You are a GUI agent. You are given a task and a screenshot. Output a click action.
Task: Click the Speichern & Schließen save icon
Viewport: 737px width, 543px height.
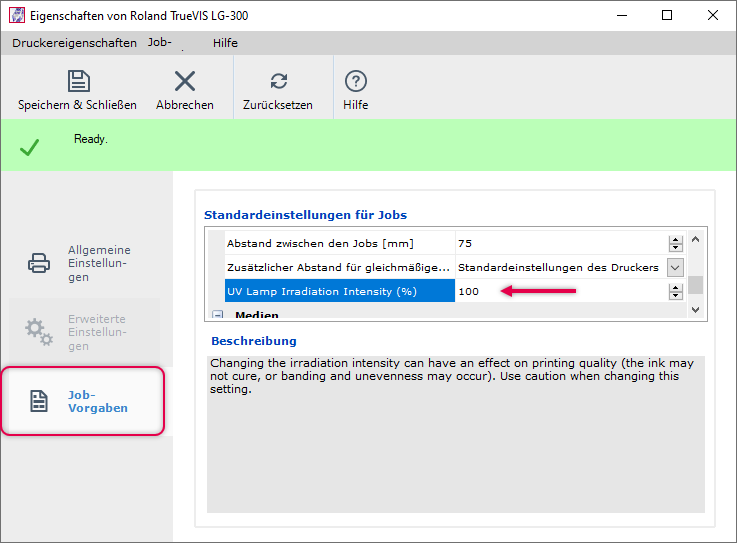tap(78, 81)
